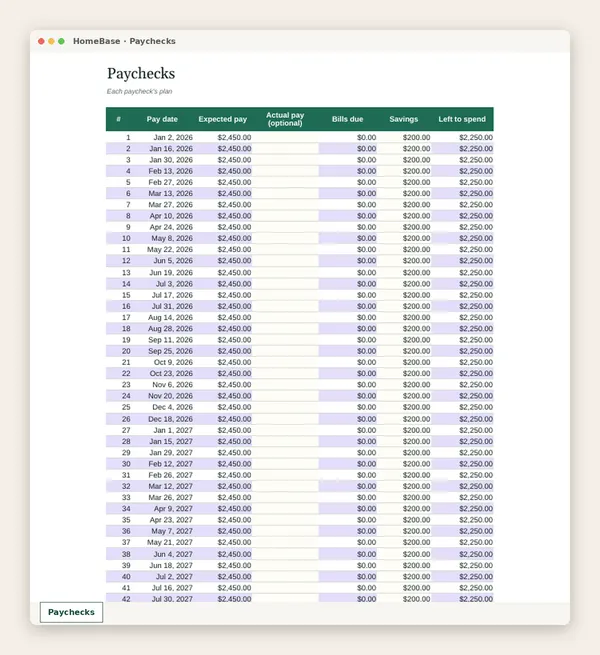The image size is (600, 655).
Task: Select the Apr 10, 2026 date cell
Action: pyautogui.click(x=163, y=216)
